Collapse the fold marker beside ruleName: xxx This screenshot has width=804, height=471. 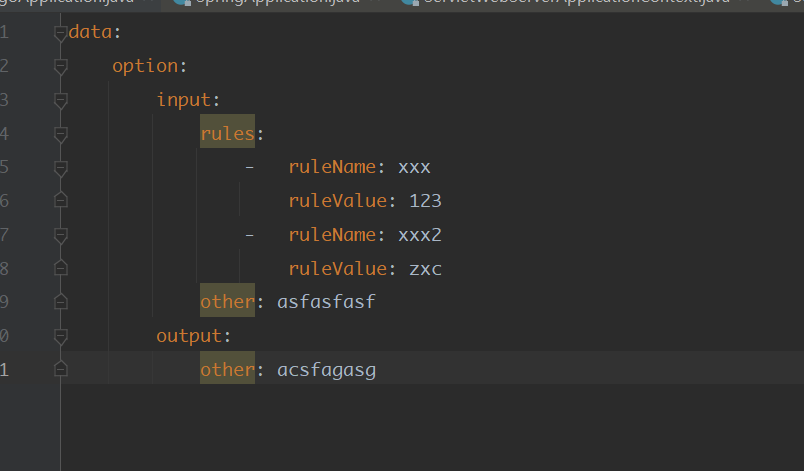(x=61, y=169)
